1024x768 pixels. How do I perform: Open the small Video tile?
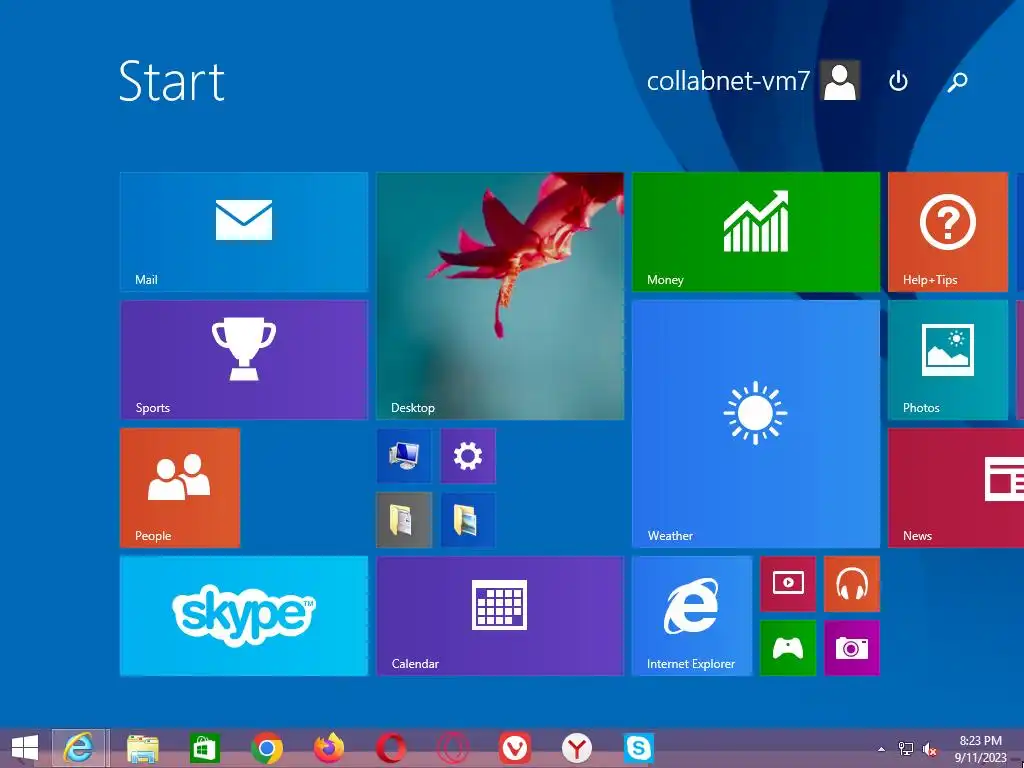point(788,584)
